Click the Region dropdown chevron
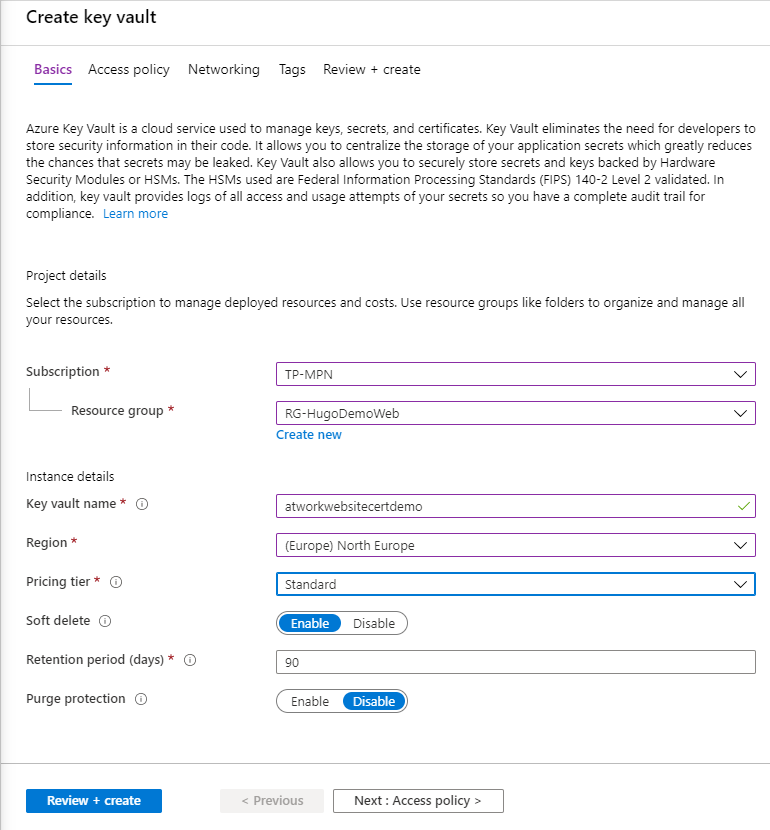The height and width of the screenshot is (830, 770). click(741, 545)
